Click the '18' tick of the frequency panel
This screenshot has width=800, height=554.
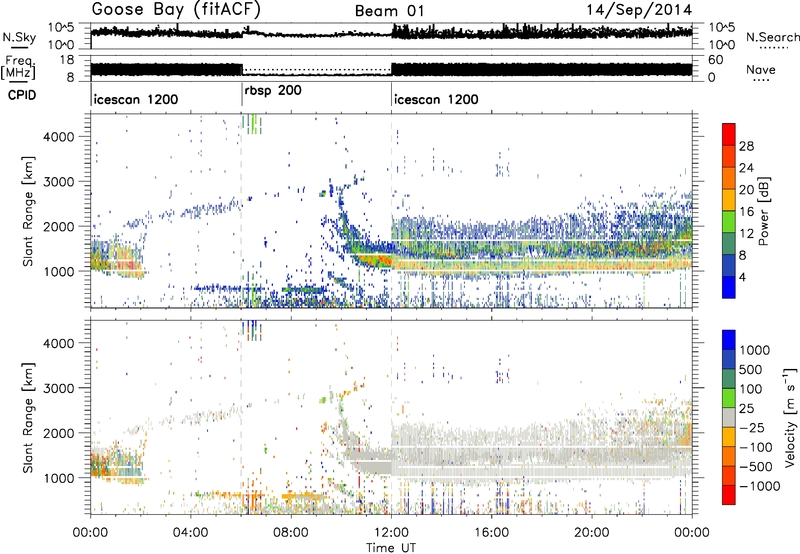point(67,60)
